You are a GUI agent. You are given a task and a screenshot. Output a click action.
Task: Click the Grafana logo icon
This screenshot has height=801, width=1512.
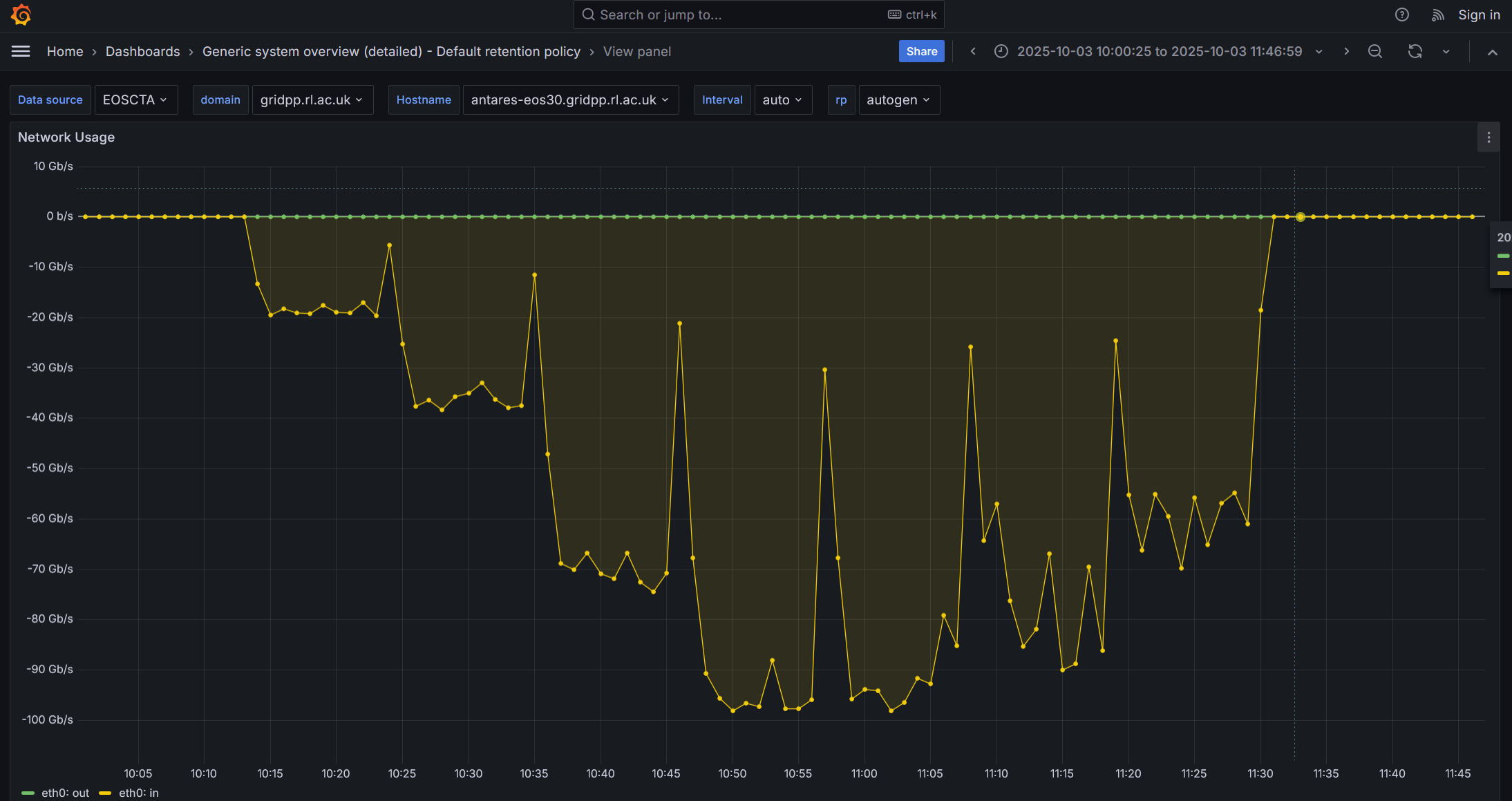(21, 15)
